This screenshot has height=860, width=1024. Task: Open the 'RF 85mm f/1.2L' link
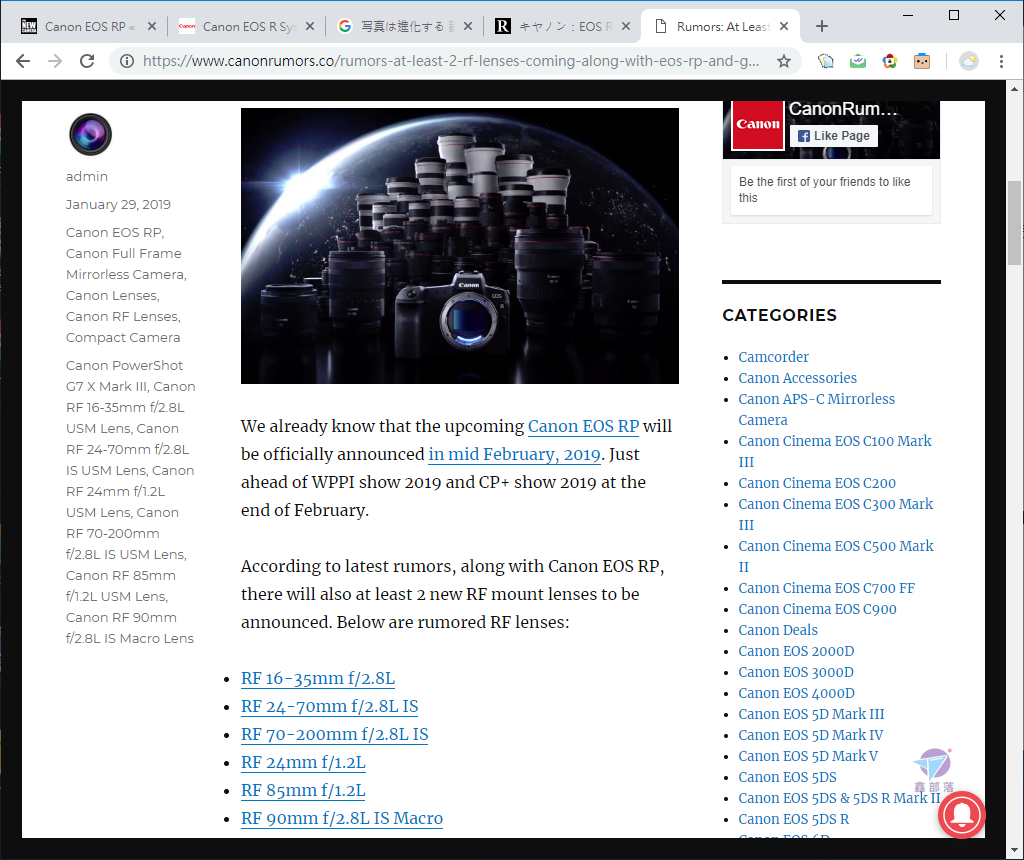303,791
